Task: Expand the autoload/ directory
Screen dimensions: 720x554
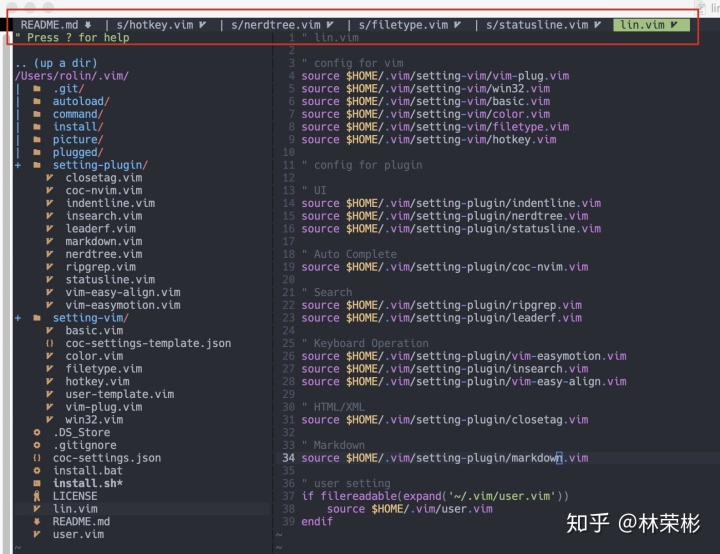Action: [81, 102]
